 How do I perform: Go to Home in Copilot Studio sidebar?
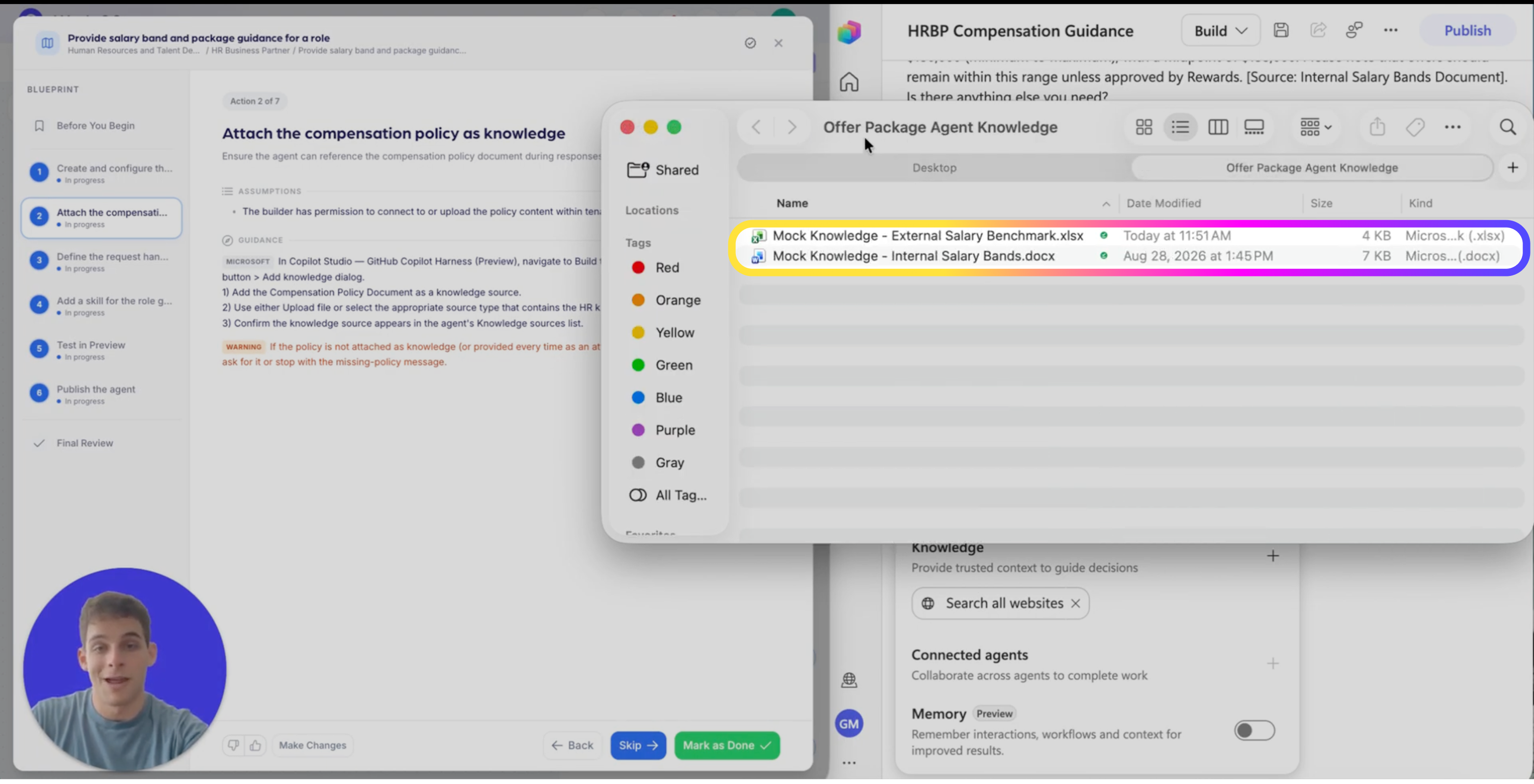[x=848, y=82]
